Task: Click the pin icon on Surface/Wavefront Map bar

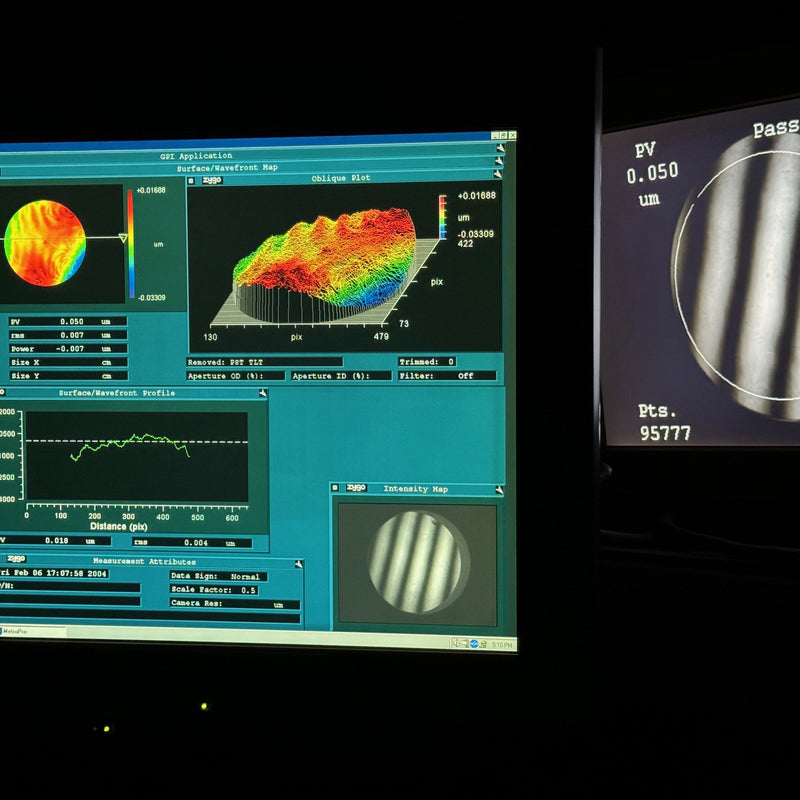Action: click(x=499, y=161)
